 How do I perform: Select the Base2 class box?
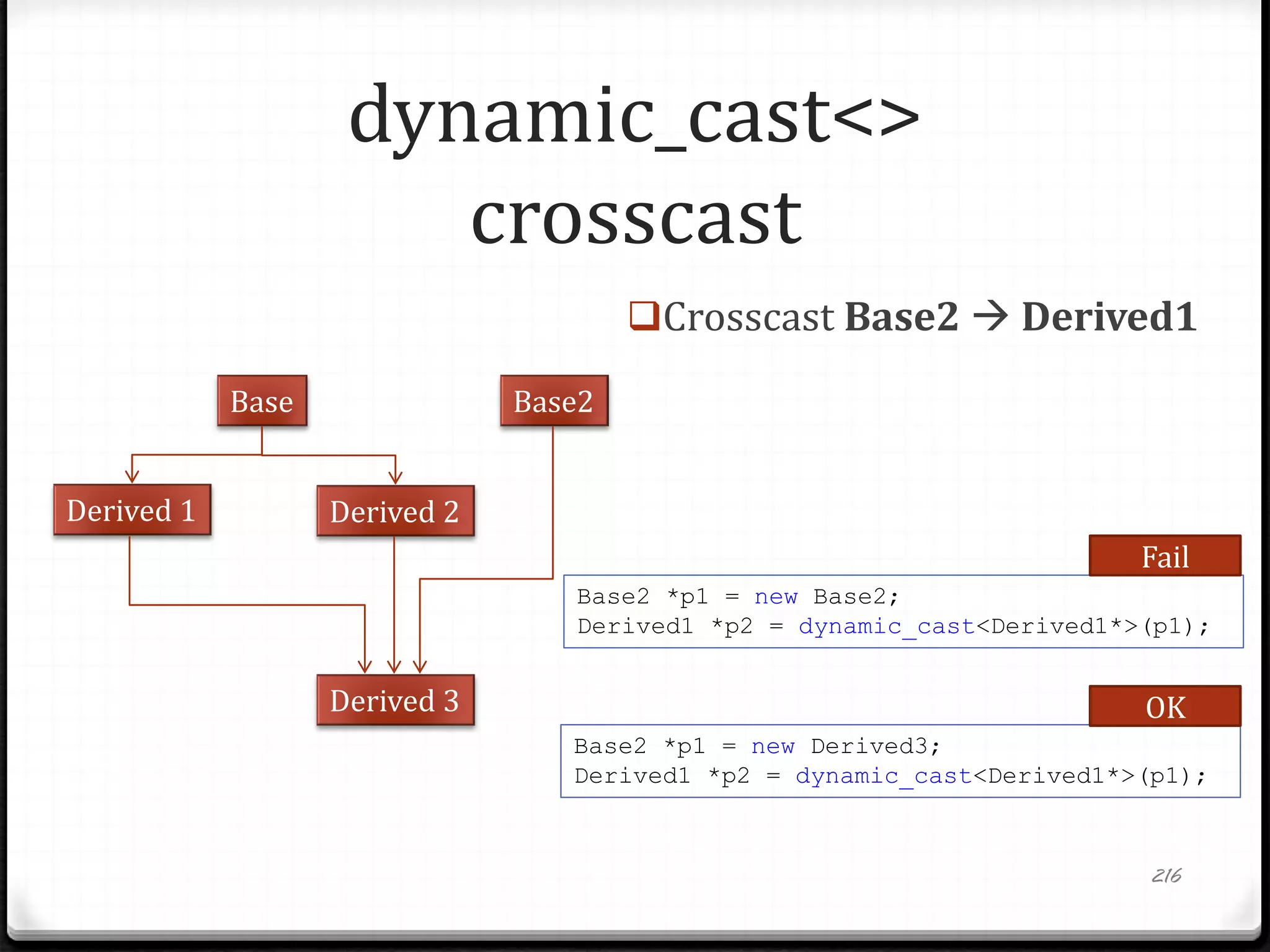tap(554, 401)
